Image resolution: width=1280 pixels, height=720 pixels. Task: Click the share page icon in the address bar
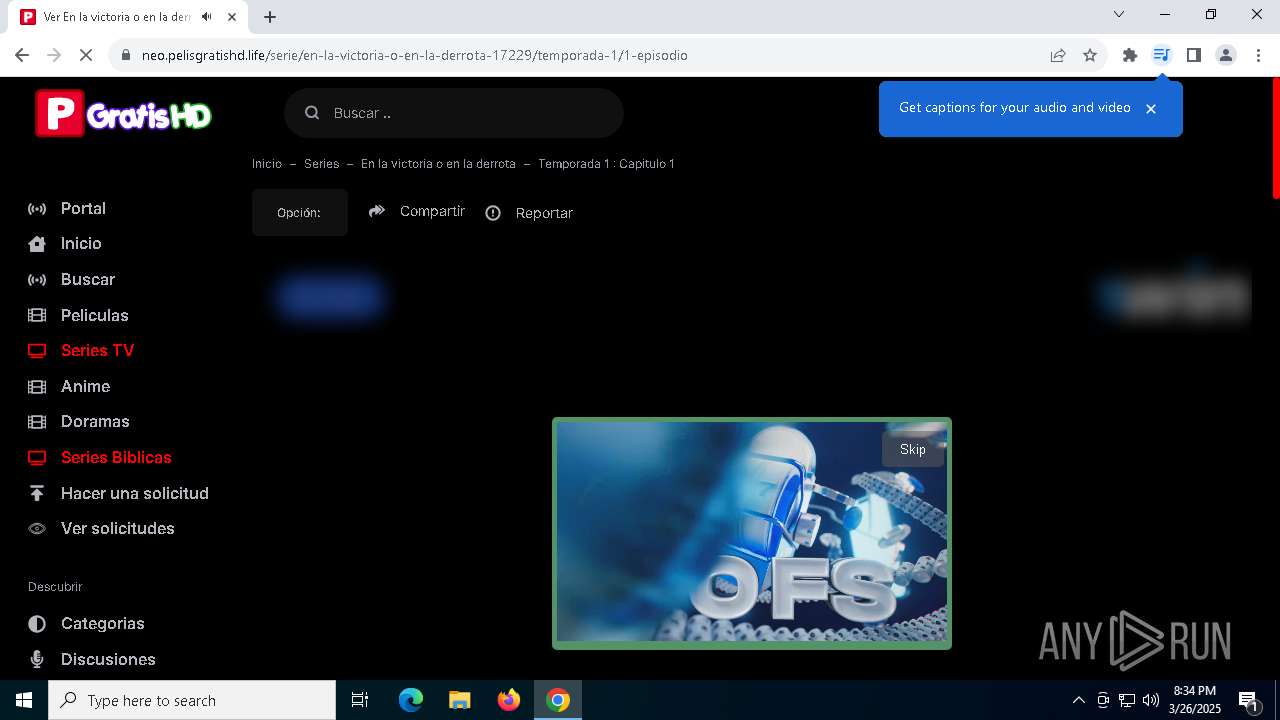tap(1058, 55)
